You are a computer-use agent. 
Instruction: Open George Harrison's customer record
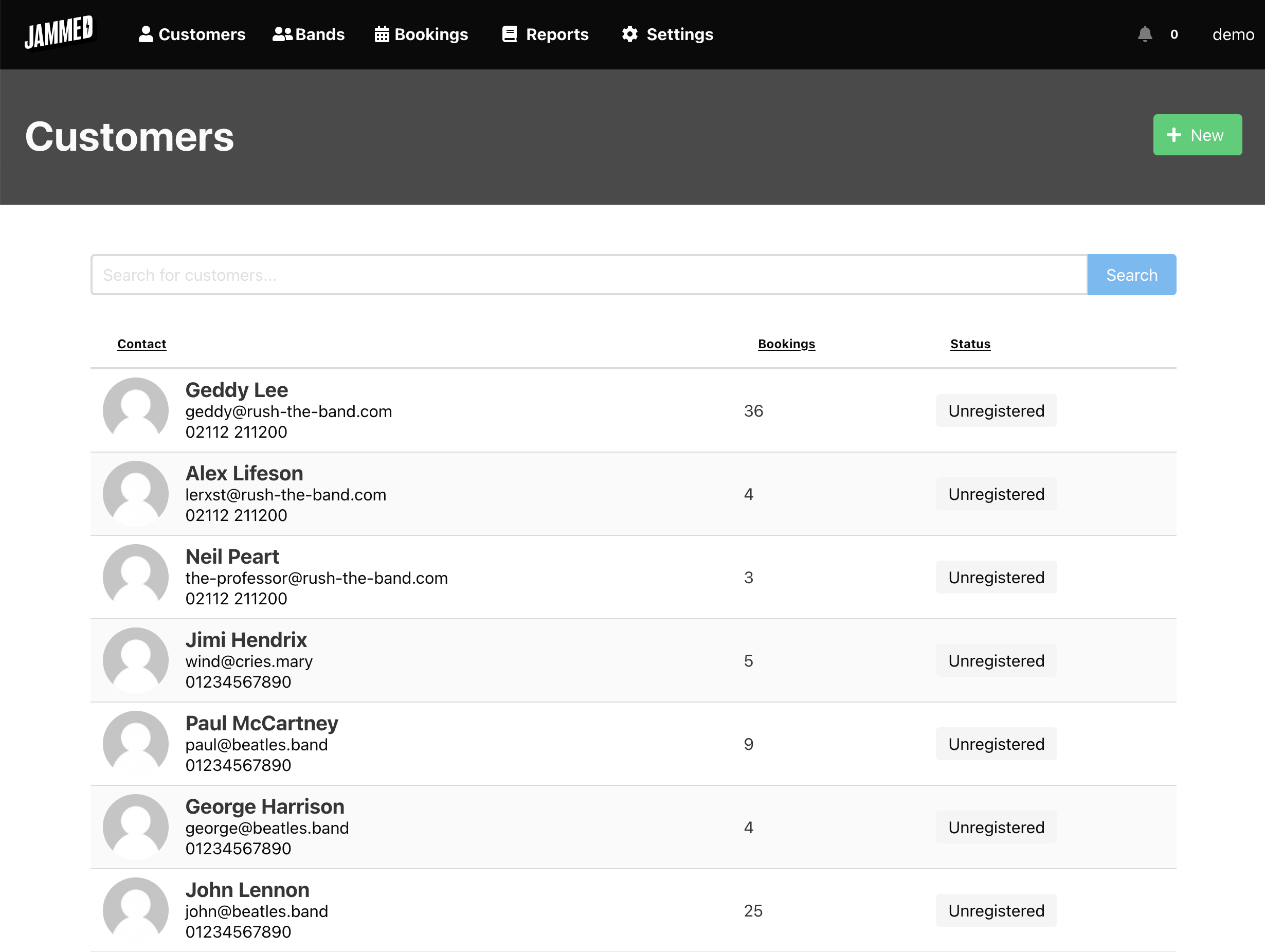265,806
